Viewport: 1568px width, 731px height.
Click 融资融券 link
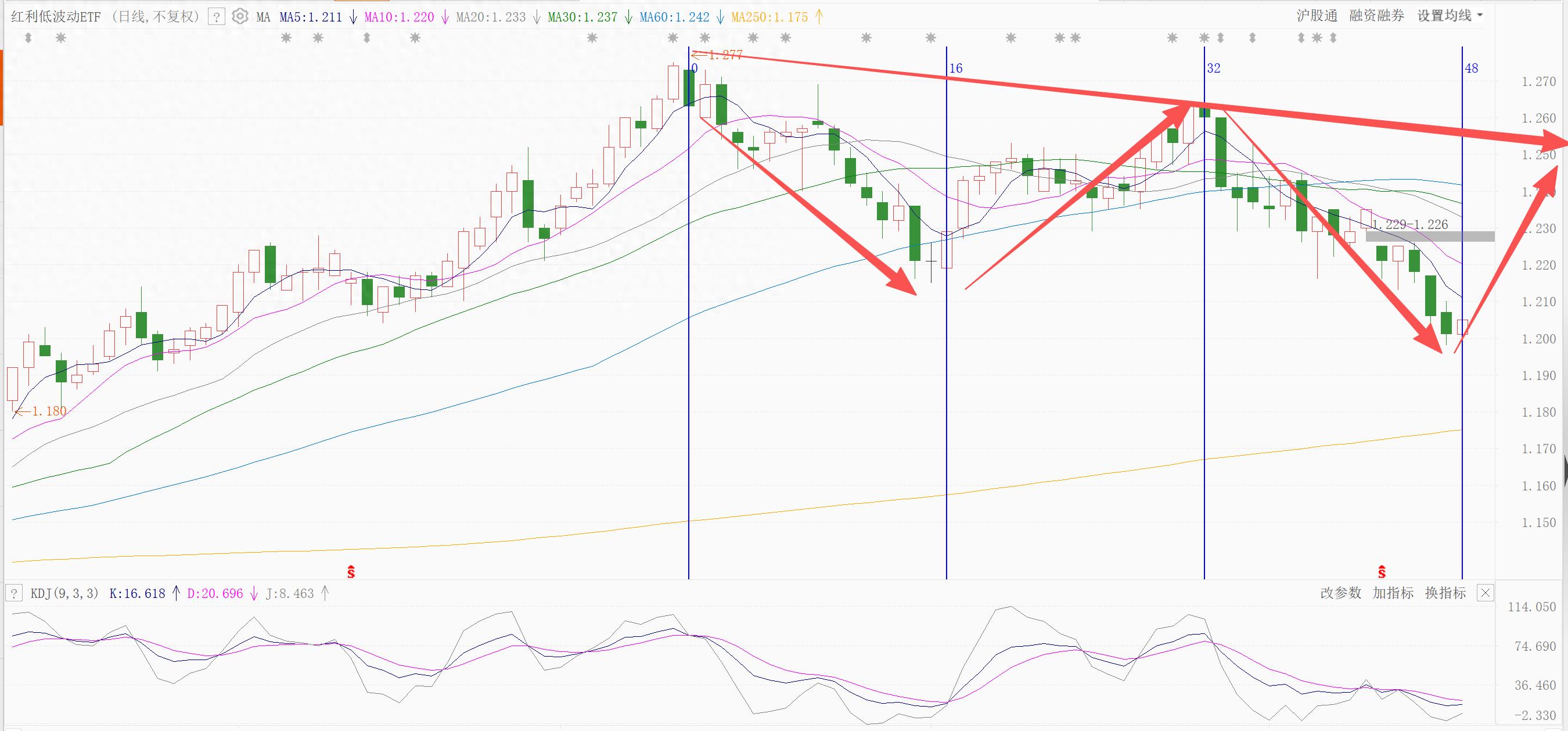click(1376, 16)
